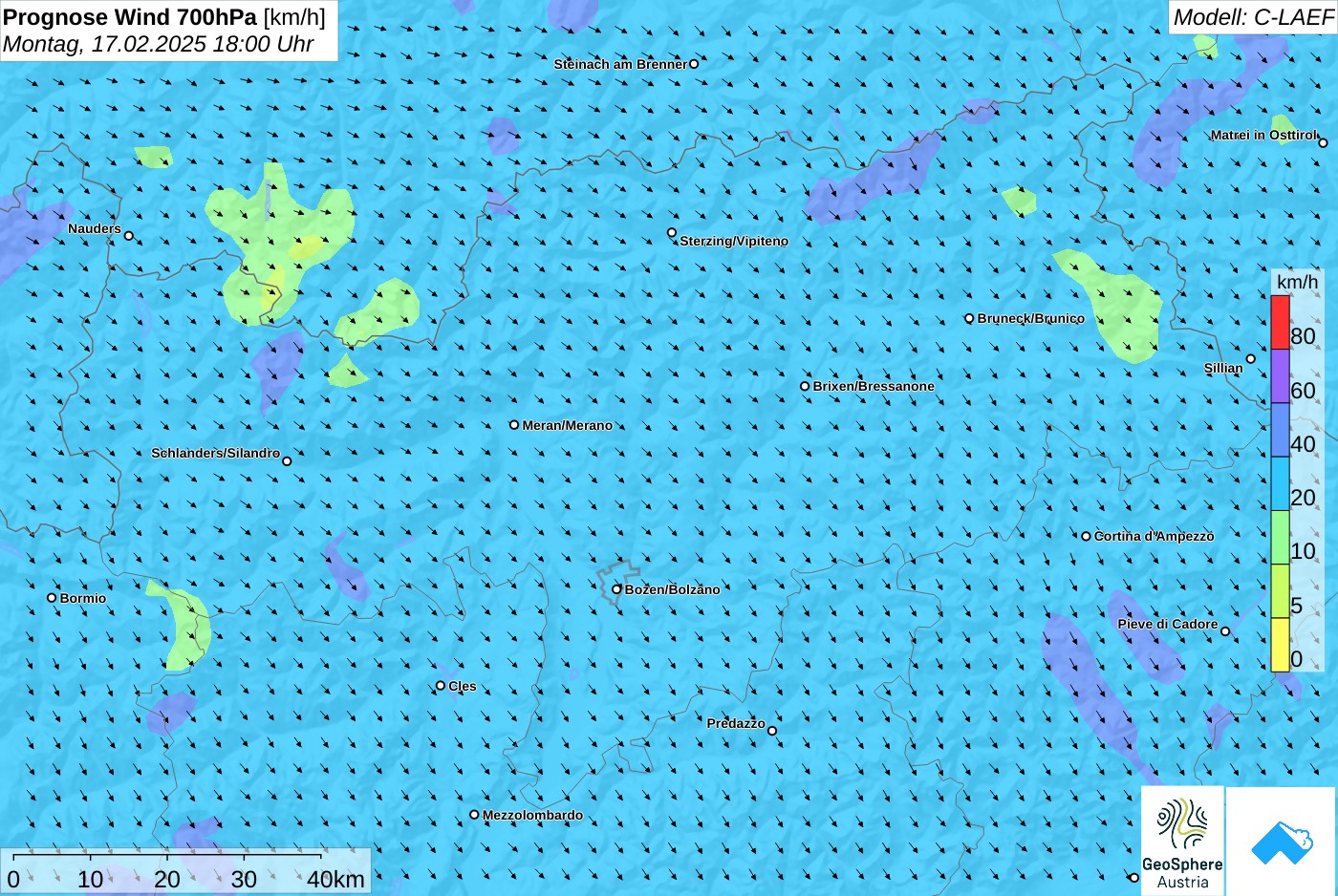This screenshot has height=896, width=1338.
Task: Click the 'Cortina d'Ampezzo' city label
Action: point(1155,536)
